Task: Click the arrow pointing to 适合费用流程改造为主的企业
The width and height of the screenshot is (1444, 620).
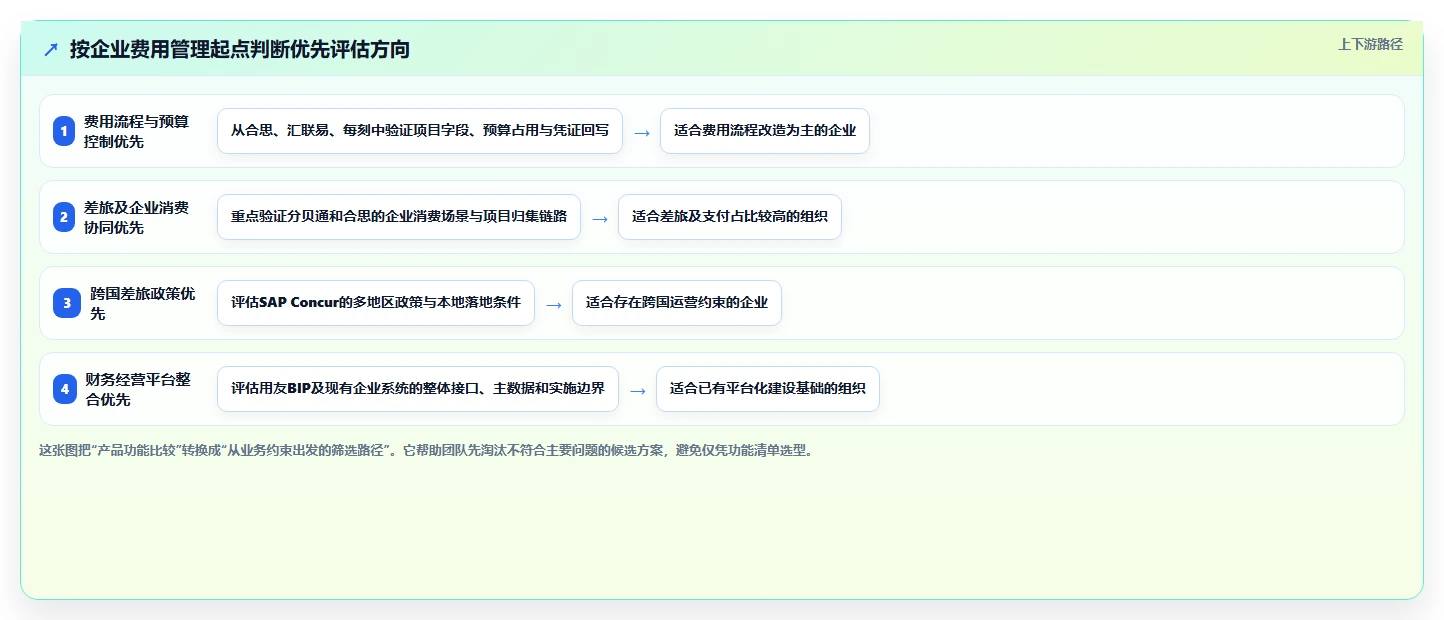Action: point(642,132)
